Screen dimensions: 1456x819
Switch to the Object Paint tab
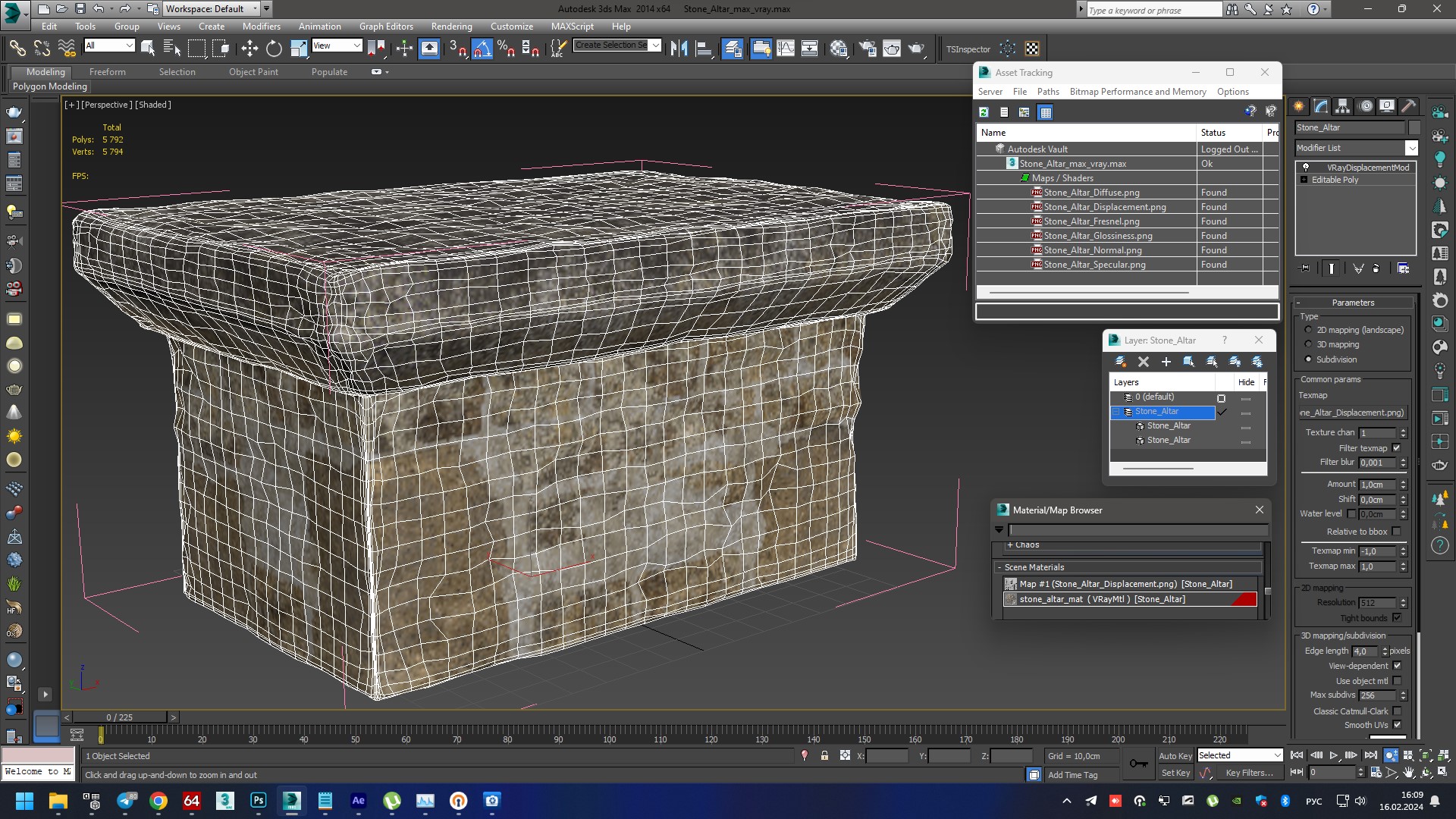point(253,72)
